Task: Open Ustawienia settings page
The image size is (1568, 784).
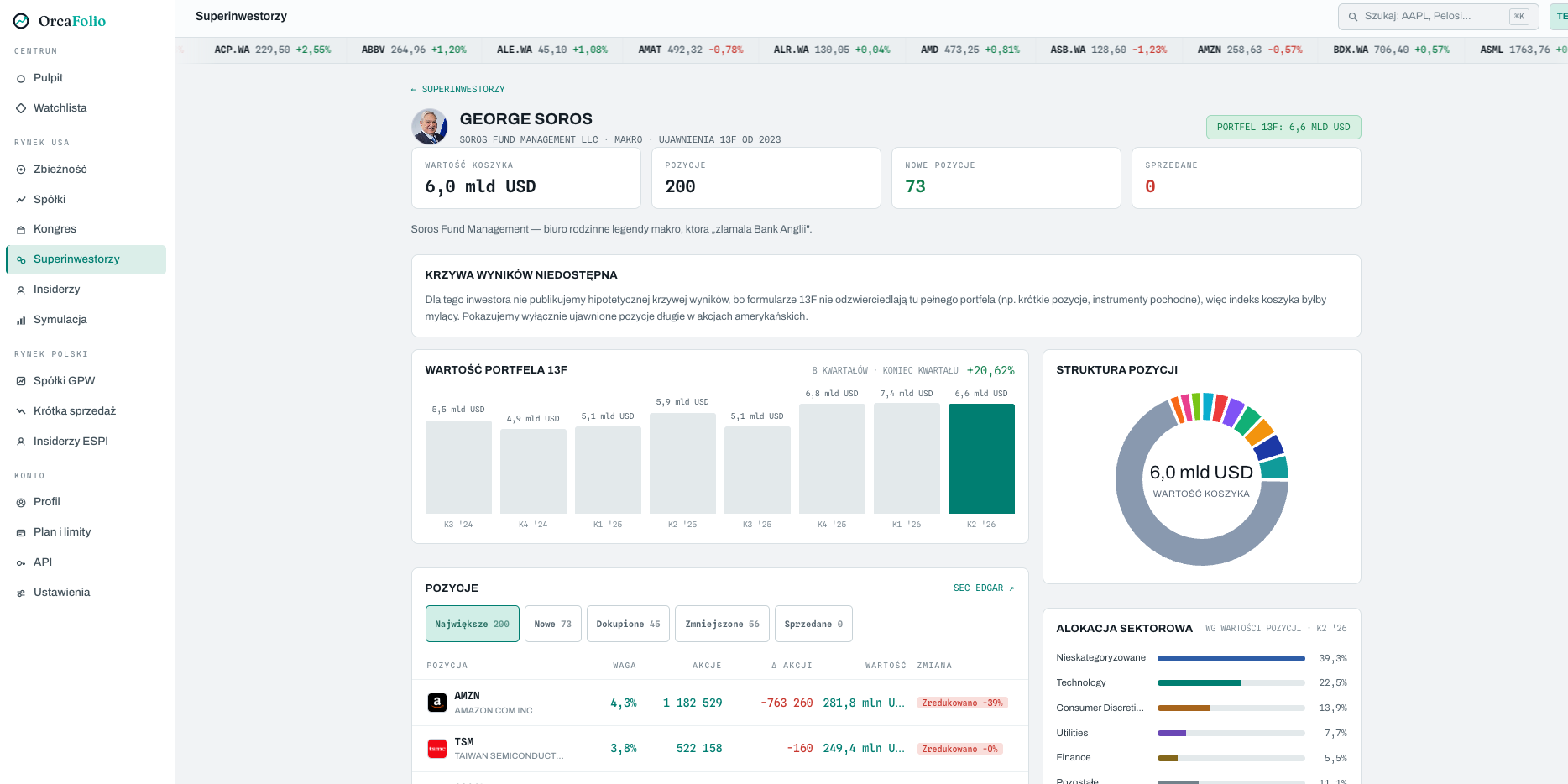Action: coord(86,593)
